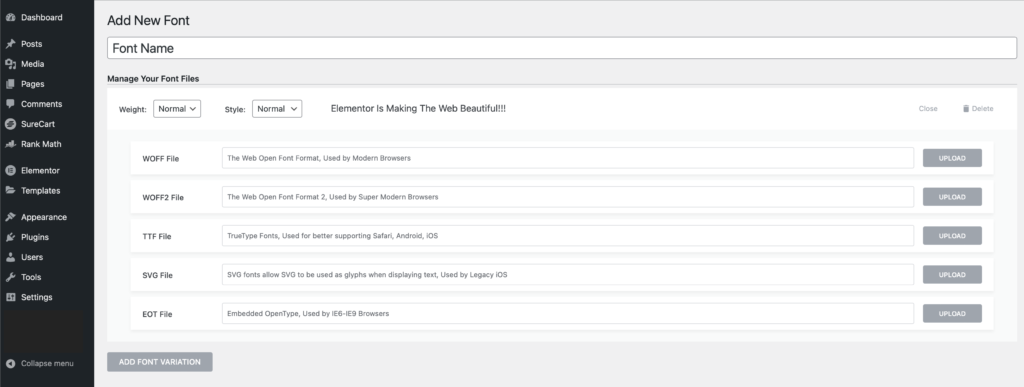
Task: Upload an EOT file
Action: click(952, 313)
